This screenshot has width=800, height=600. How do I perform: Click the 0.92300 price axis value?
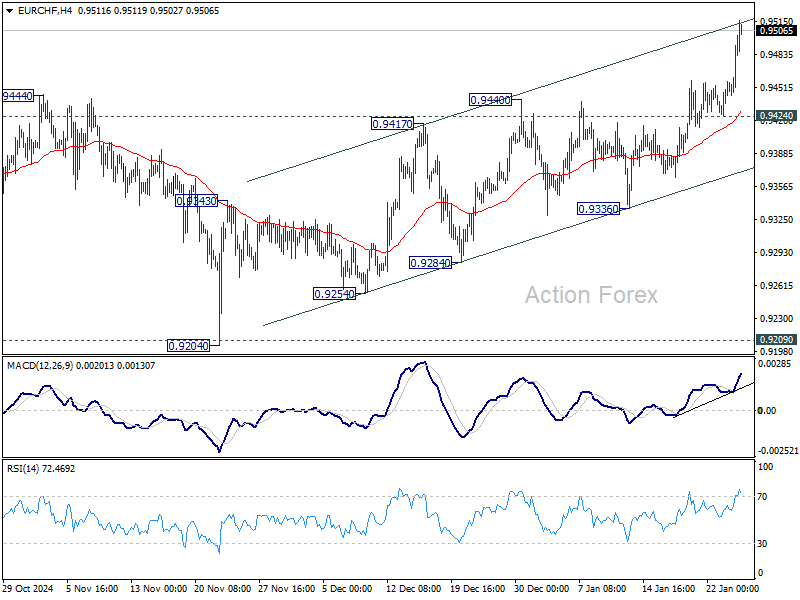click(x=777, y=318)
